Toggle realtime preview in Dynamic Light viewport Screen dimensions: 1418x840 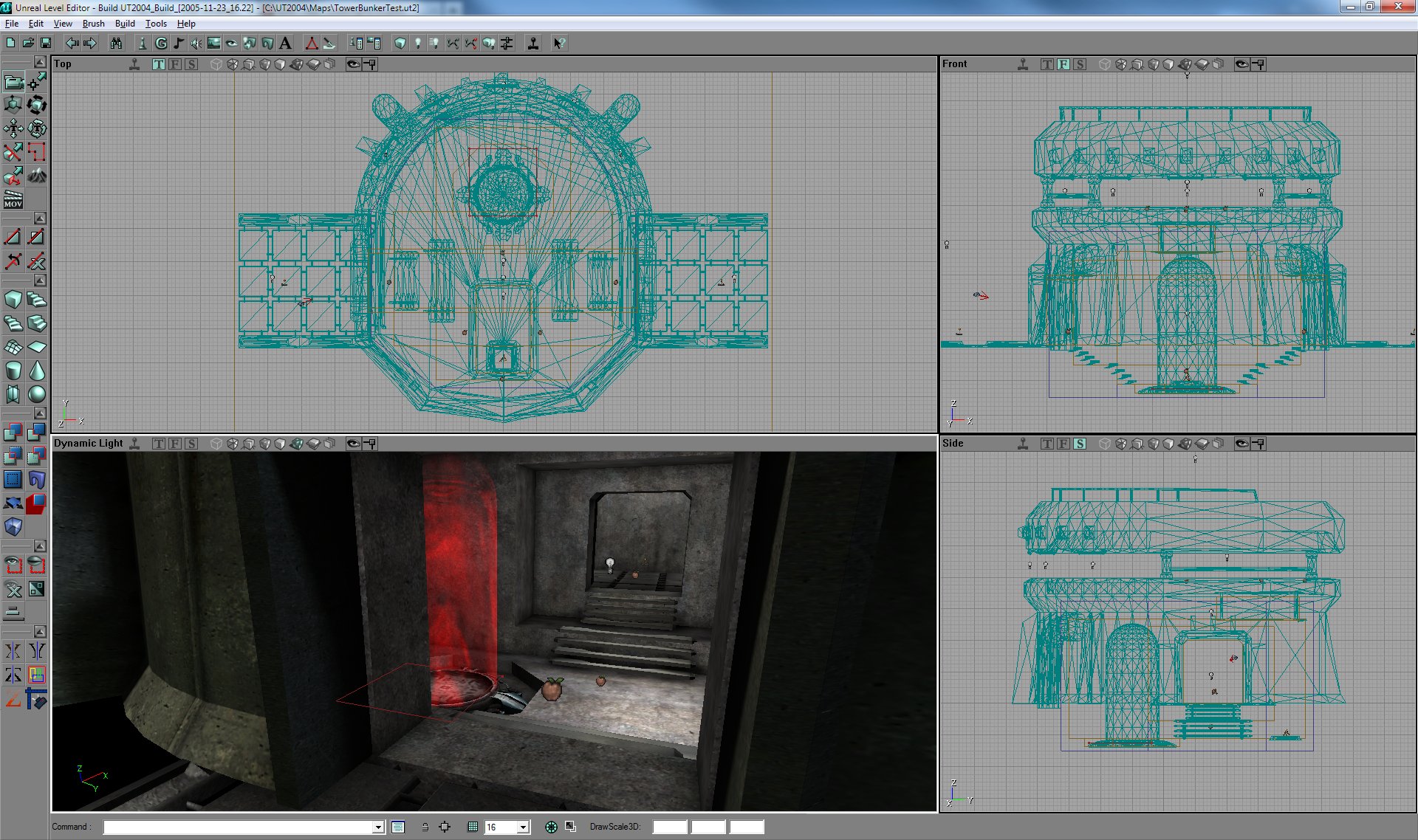point(135,444)
